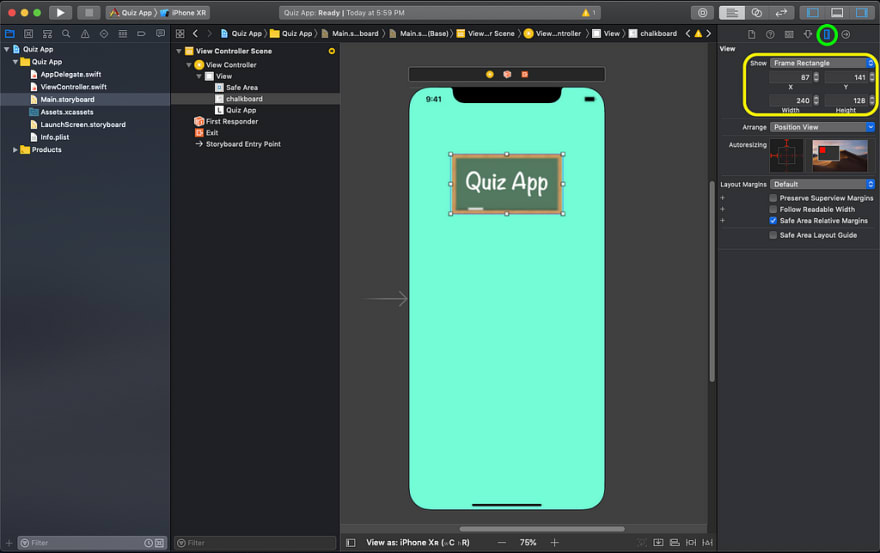Toggle the document outline button

click(351, 542)
